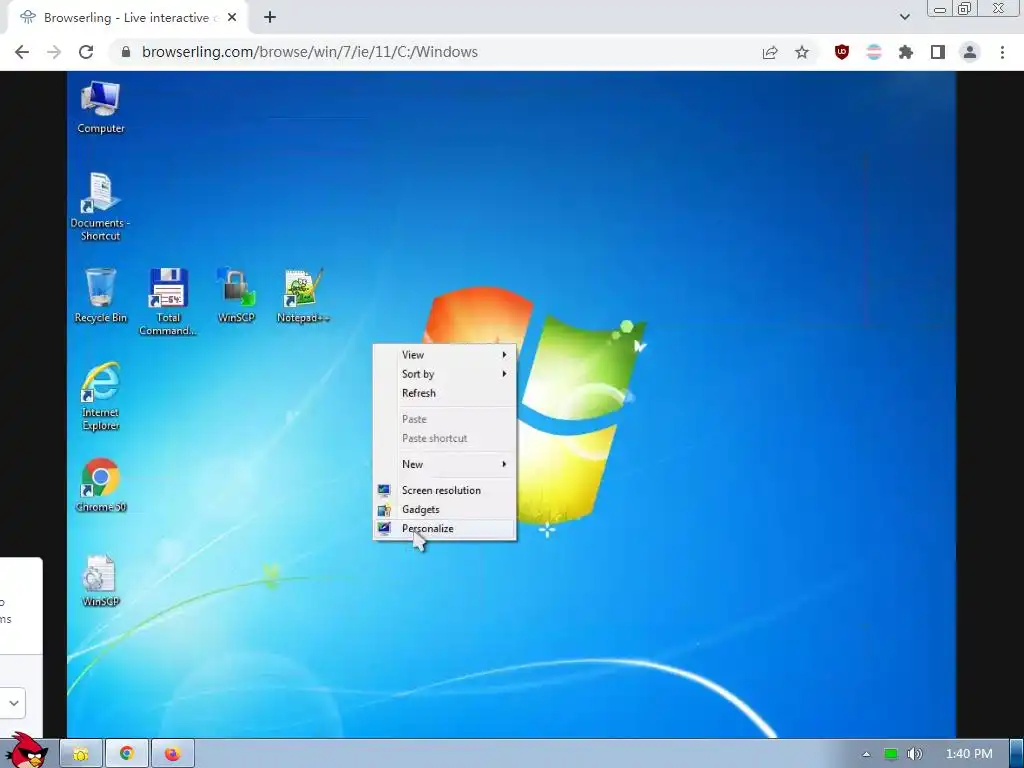Image resolution: width=1024 pixels, height=768 pixels.
Task: Open a new browser tab
Action: tap(270, 18)
